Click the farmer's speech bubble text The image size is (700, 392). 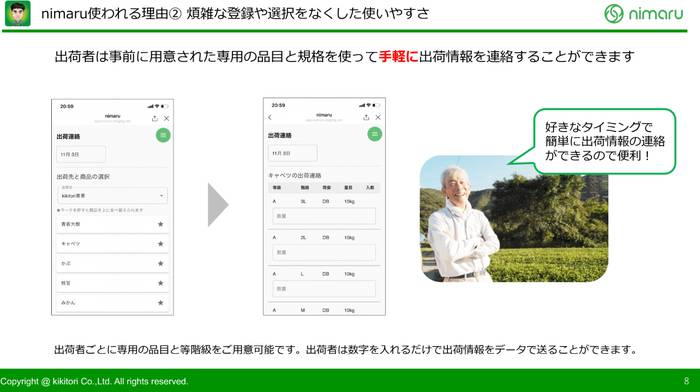click(605, 141)
